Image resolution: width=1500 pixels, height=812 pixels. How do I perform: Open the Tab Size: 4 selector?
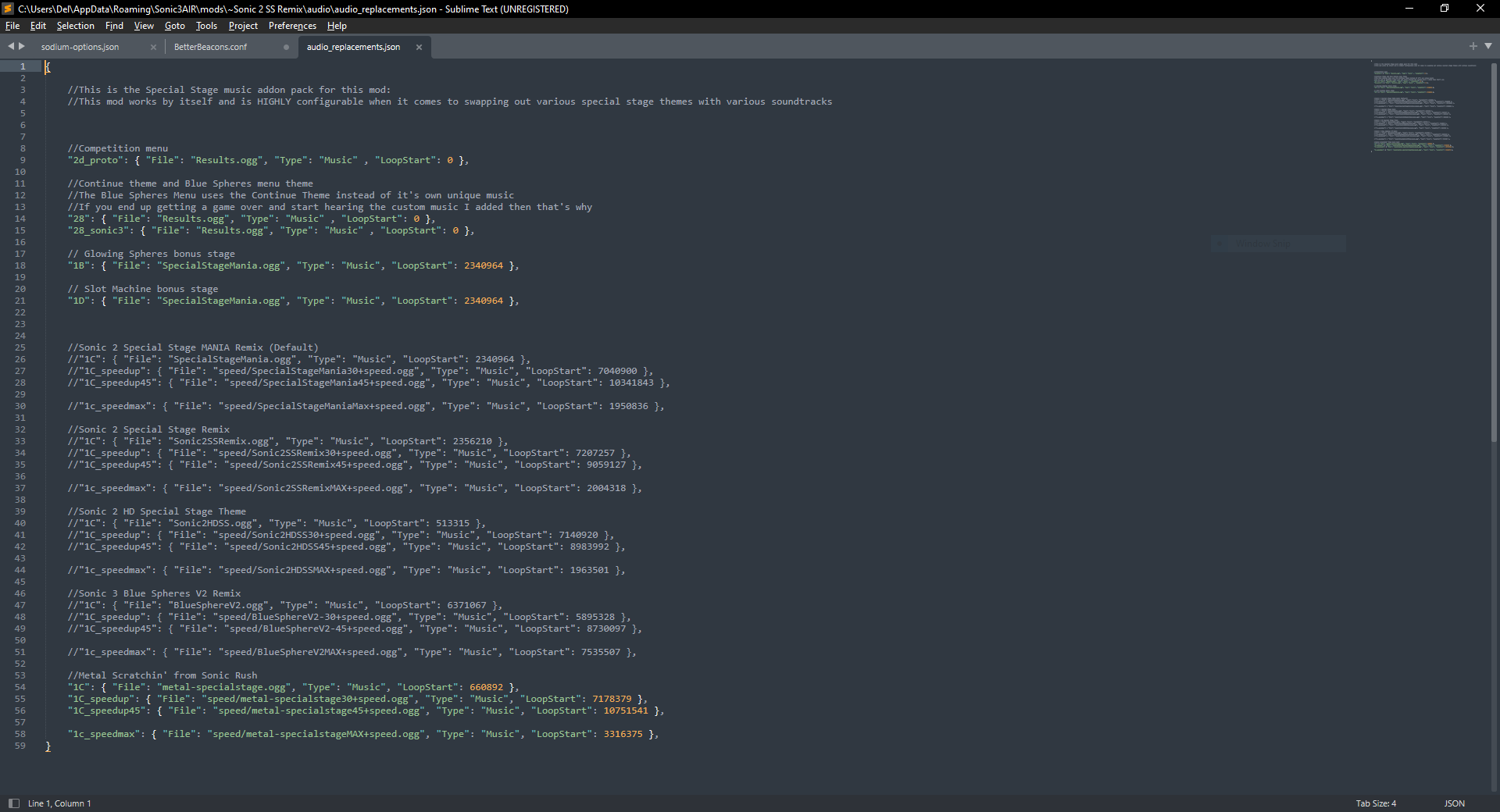[x=1375, y=803]
